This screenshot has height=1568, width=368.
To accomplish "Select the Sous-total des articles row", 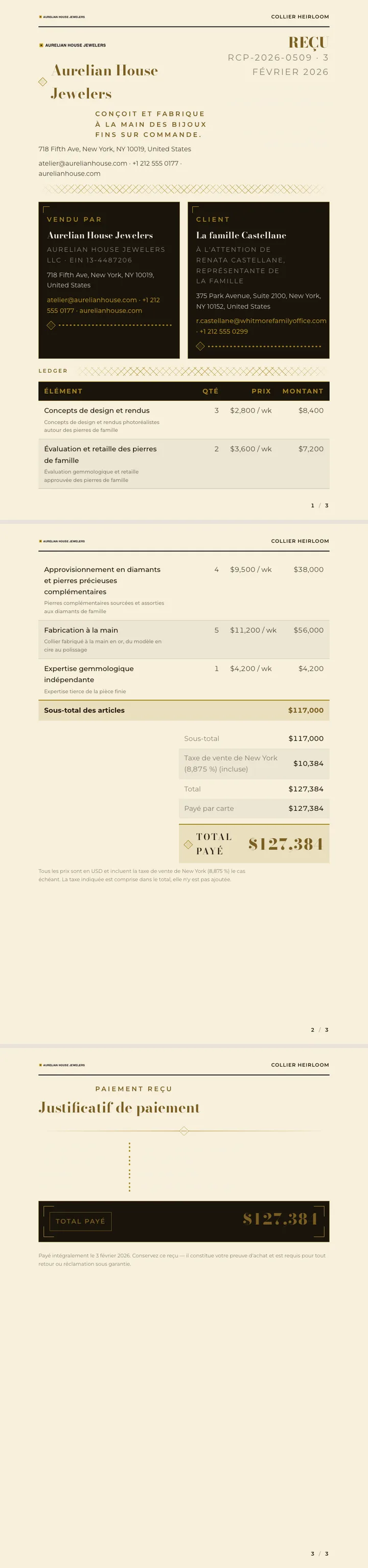I will [x=184, y=710].
